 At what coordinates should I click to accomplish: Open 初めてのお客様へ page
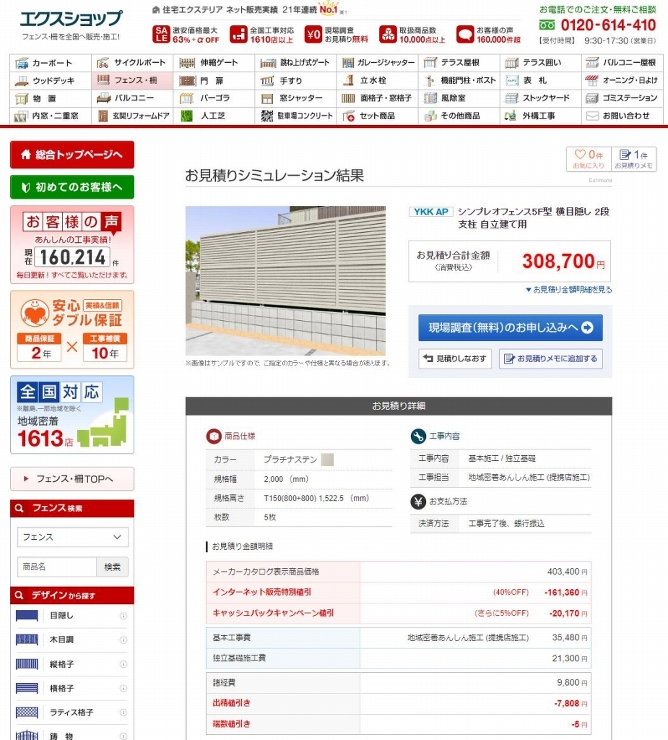click(72, 187)
